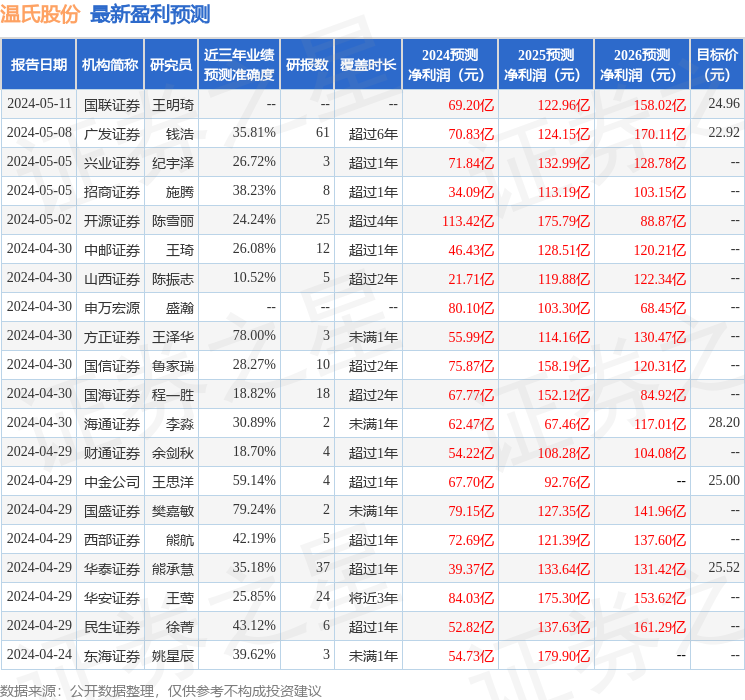
Task: Click researcher name 王明琦
Action: click(x=173, y=105)
